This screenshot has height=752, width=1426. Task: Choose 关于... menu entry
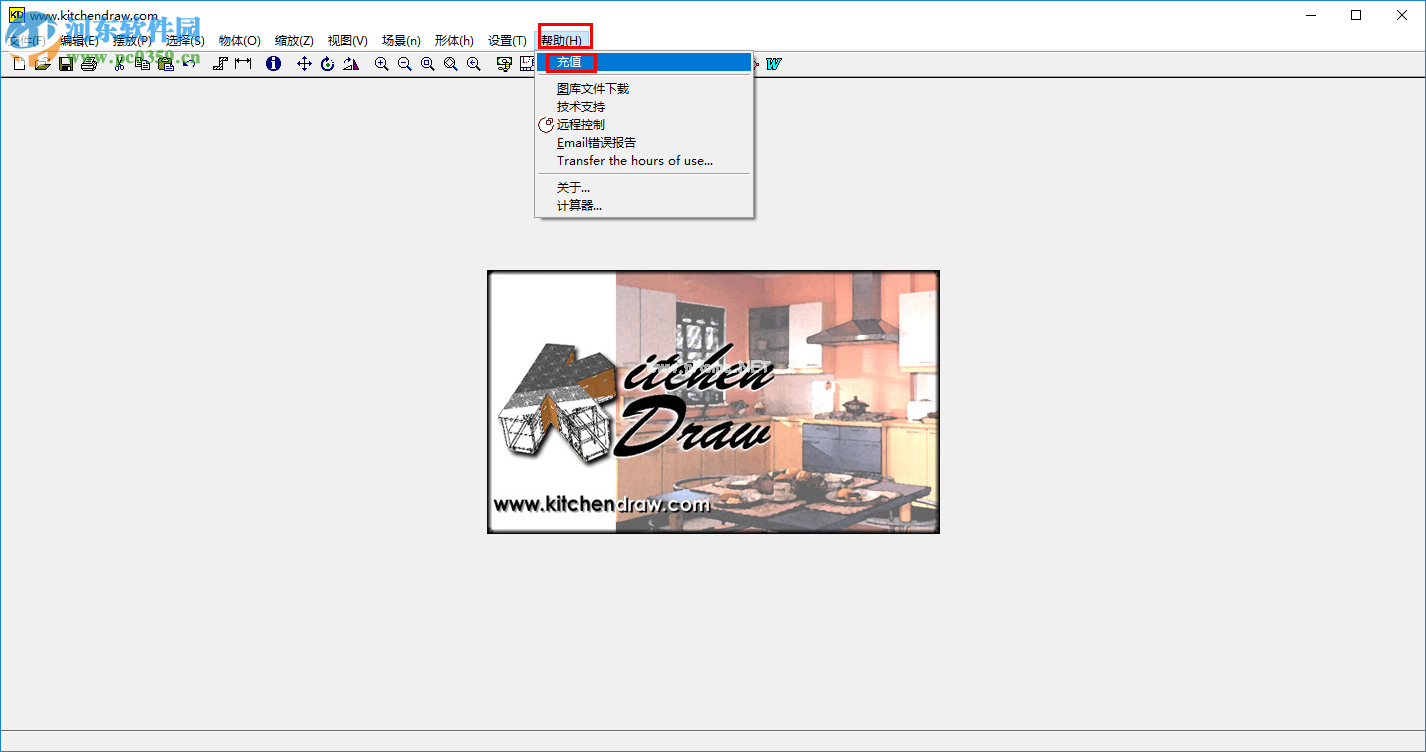pos(644,188)
